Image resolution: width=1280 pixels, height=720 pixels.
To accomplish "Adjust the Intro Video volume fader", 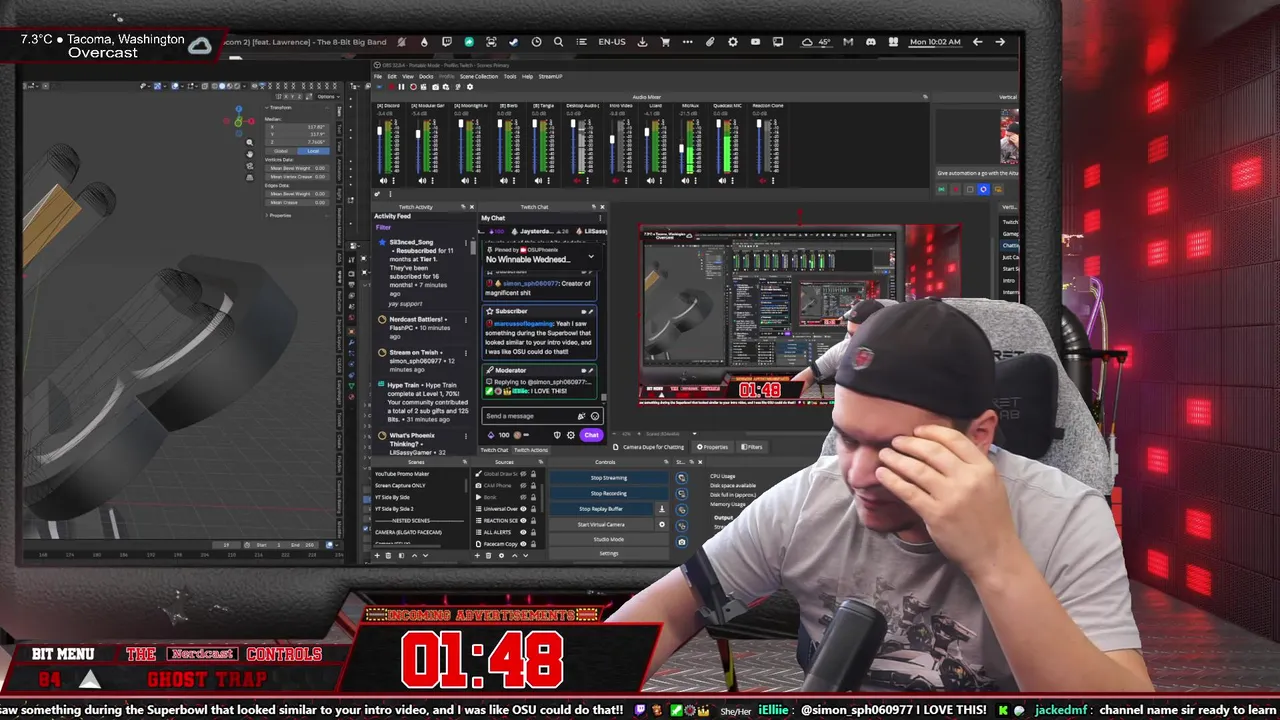I will pyautogui.click(x=612, y=140).
